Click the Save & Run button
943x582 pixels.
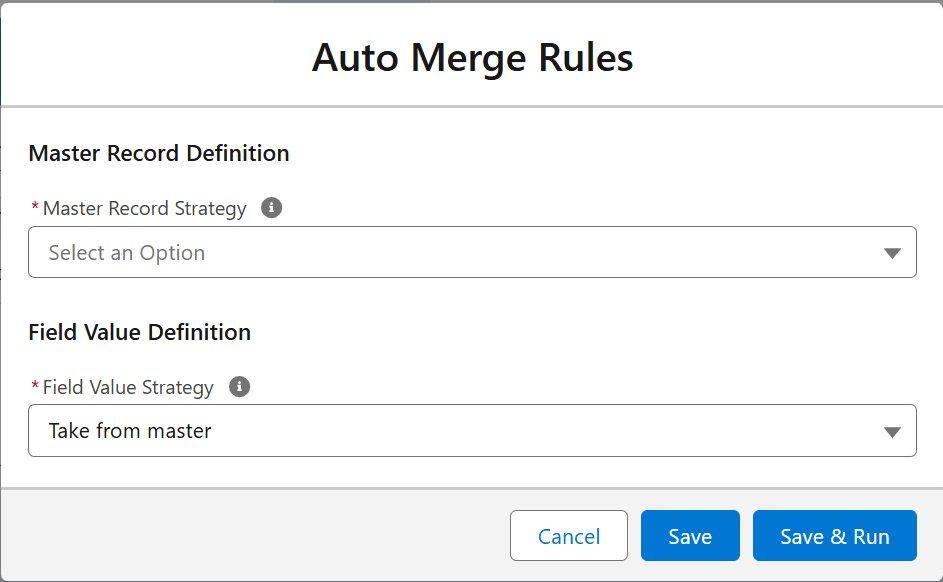pos(835,536)
